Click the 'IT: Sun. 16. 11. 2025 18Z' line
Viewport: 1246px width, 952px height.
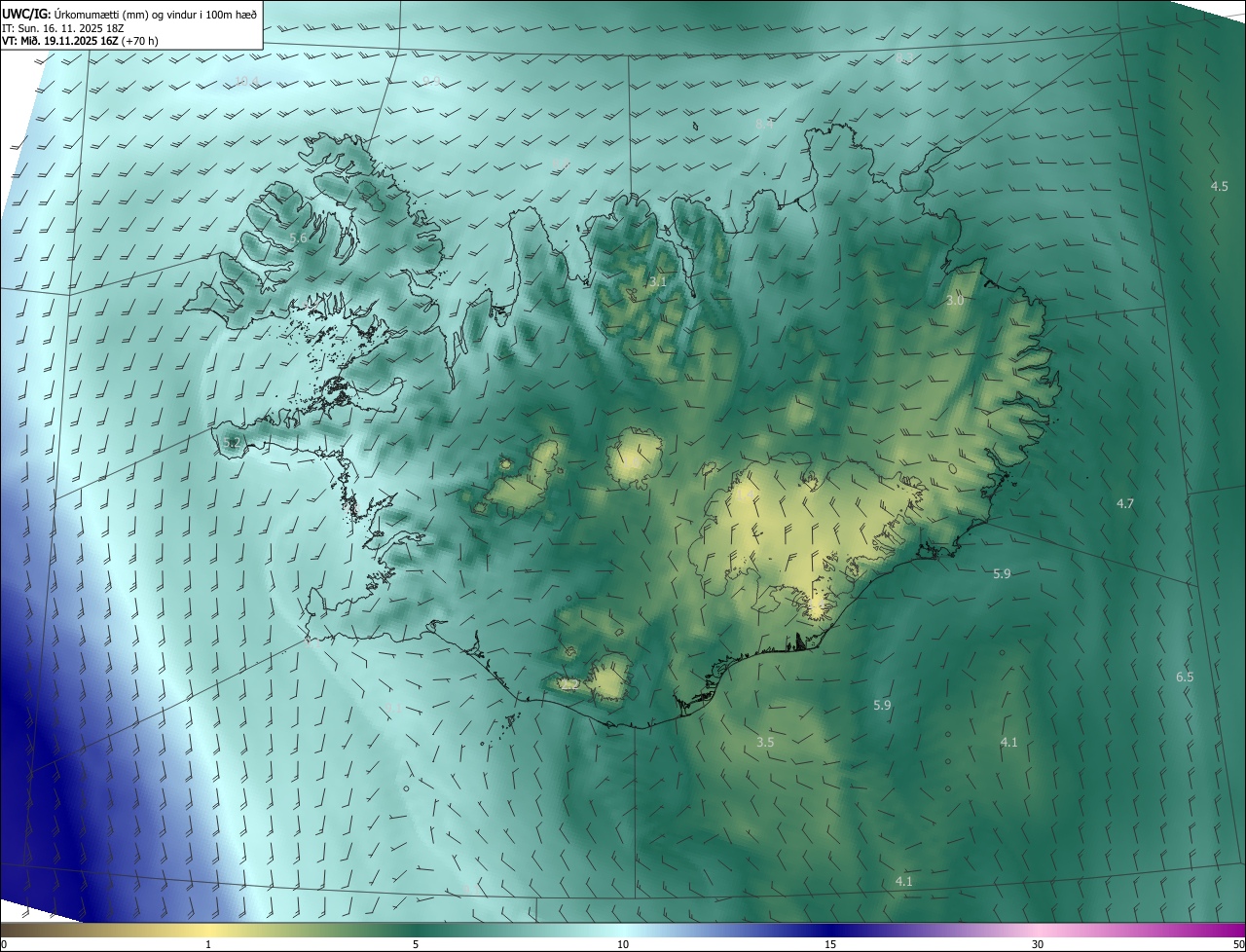click(x=63, y=28)
